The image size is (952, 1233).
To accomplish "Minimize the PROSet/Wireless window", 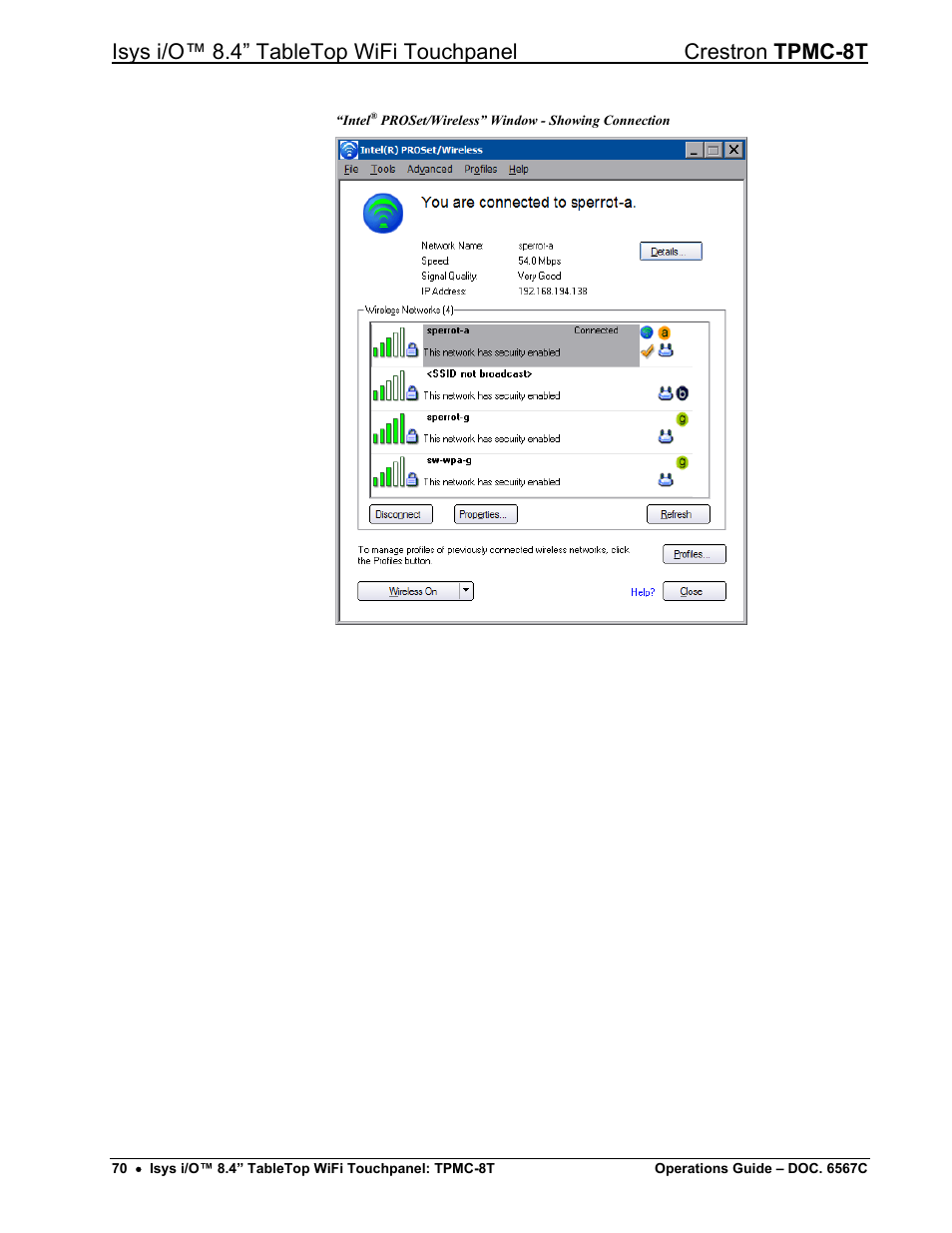I will 694,150.
